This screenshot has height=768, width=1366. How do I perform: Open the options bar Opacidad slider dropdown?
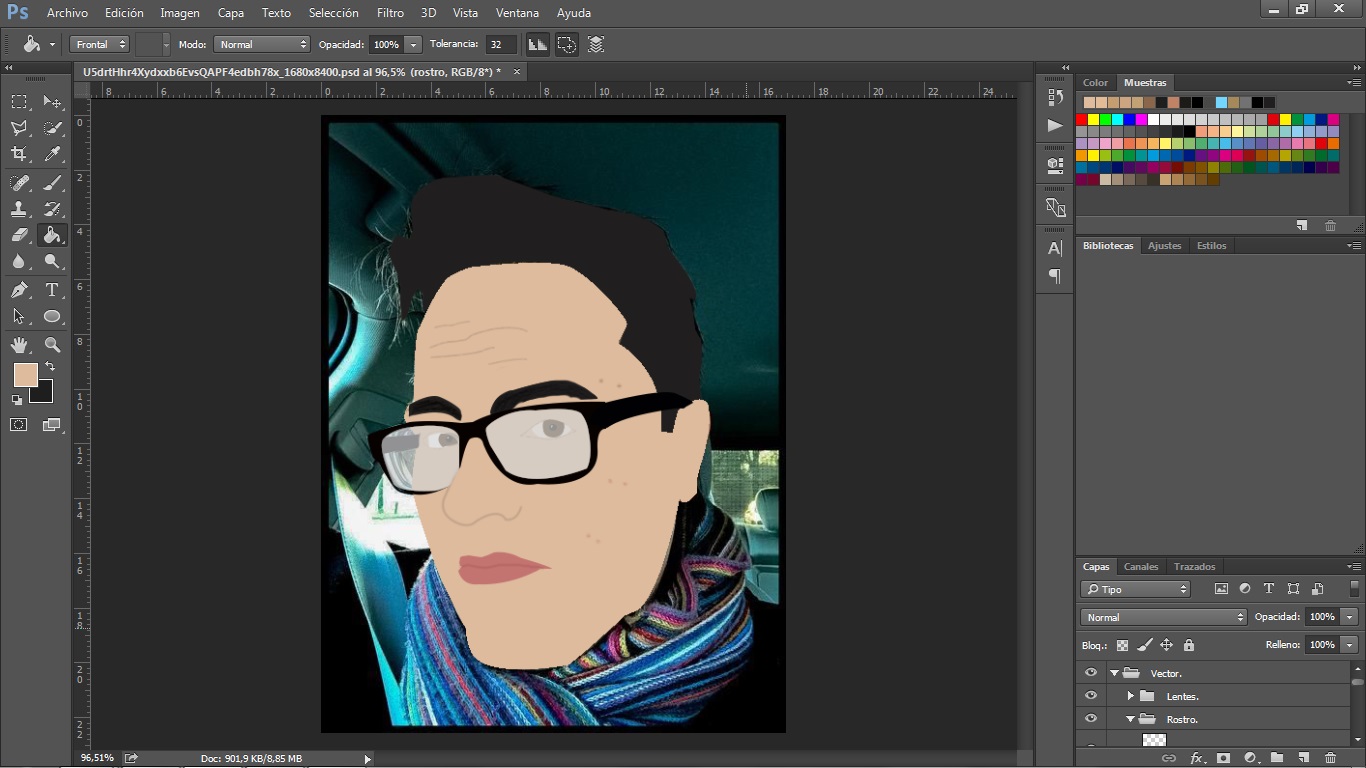point(413,44)
